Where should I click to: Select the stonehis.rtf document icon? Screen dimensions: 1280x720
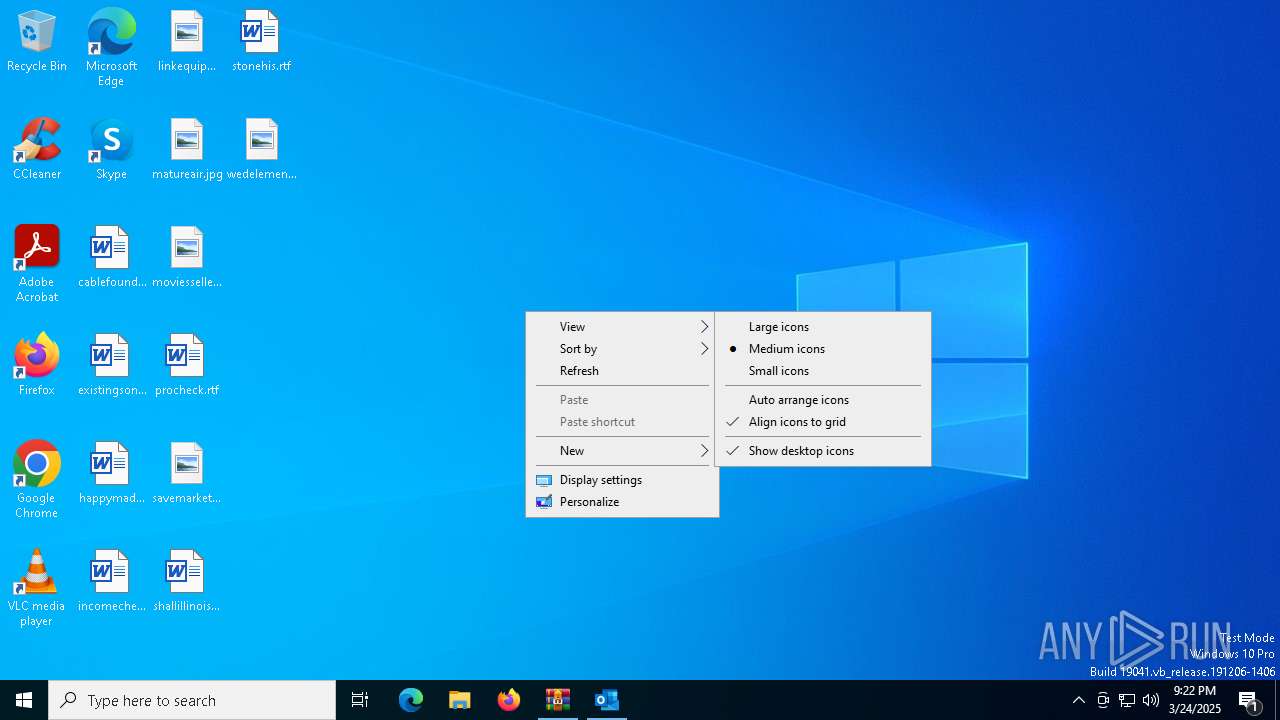pos(261,41)
